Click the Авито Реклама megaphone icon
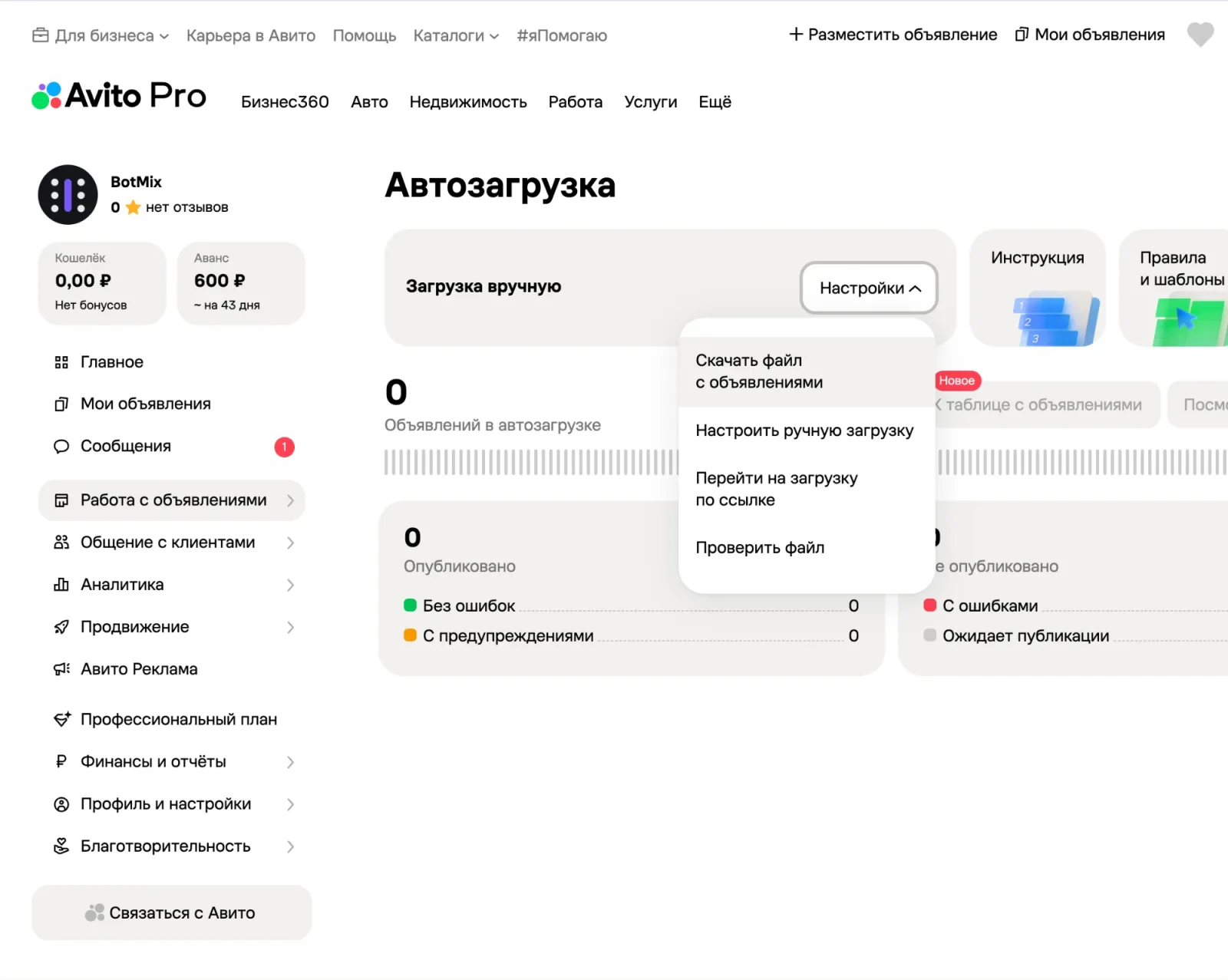Viewport: 1228px width, 980px height. [x=61, y=669]
